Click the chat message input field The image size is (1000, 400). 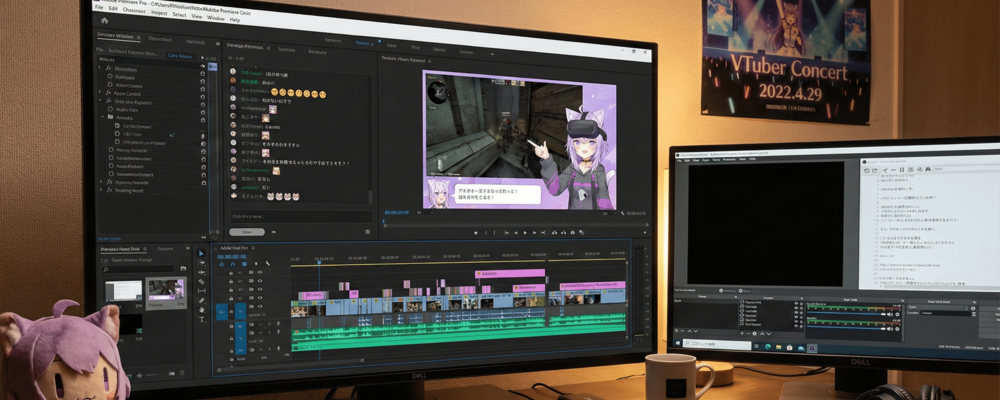301,216
